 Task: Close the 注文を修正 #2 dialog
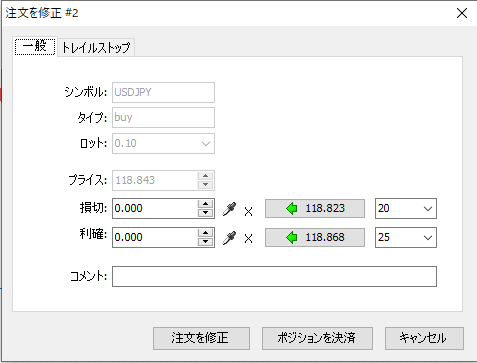coord(462,13)
